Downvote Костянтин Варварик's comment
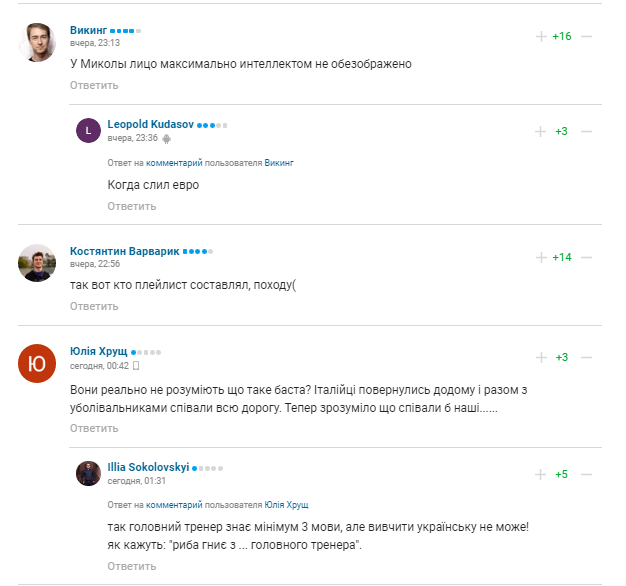 pyautogui.click(x=587, y=257)
